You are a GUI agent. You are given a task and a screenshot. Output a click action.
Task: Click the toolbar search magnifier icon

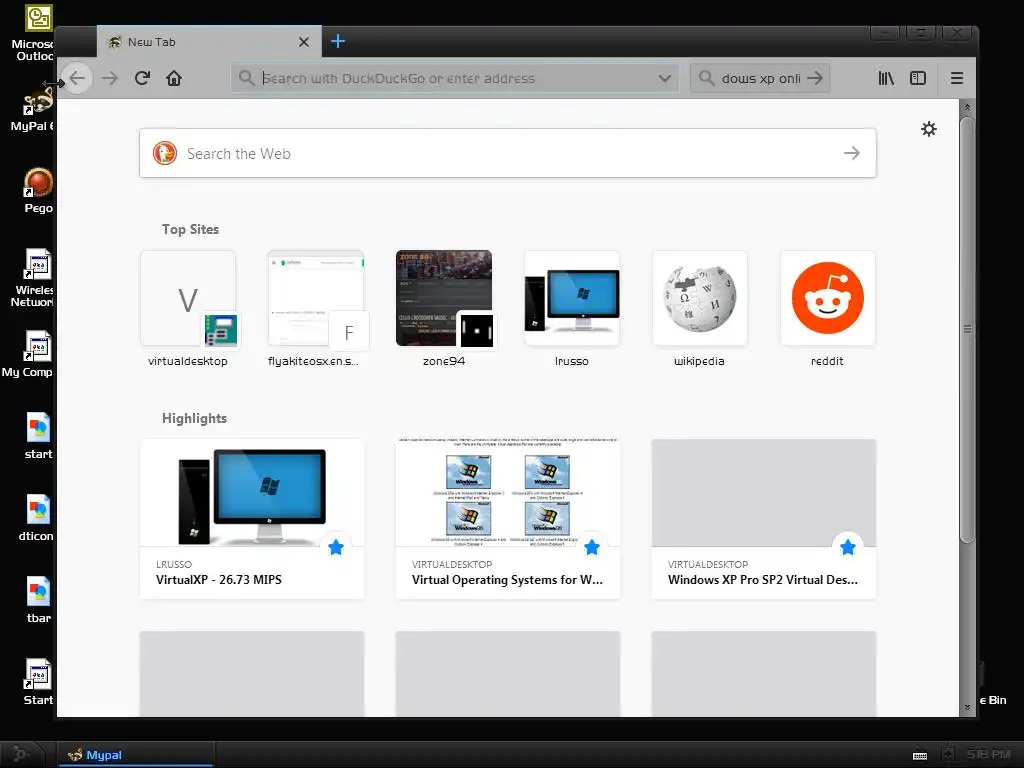(x=706, y=78)
